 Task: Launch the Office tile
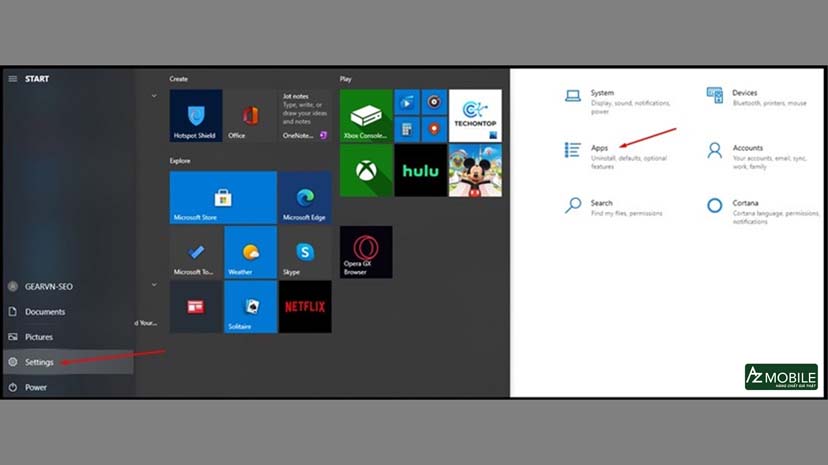(249, 115)
